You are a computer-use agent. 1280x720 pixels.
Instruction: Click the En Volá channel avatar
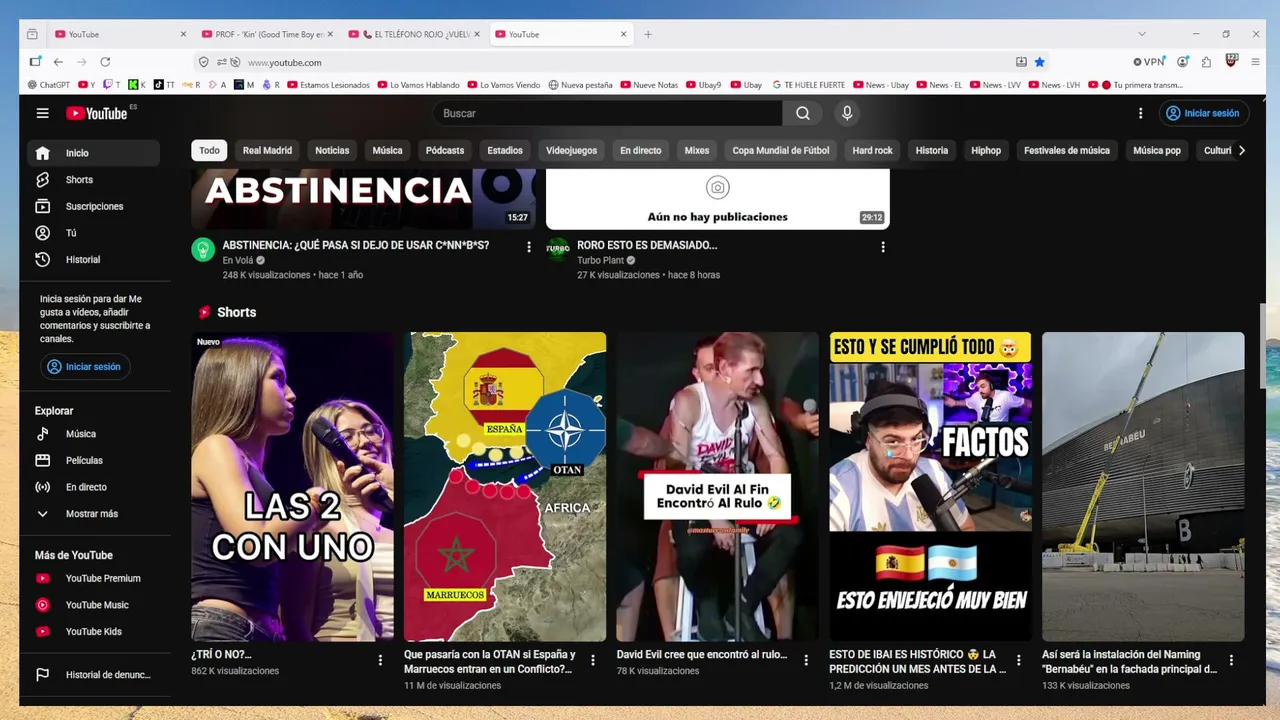point(203,250)
